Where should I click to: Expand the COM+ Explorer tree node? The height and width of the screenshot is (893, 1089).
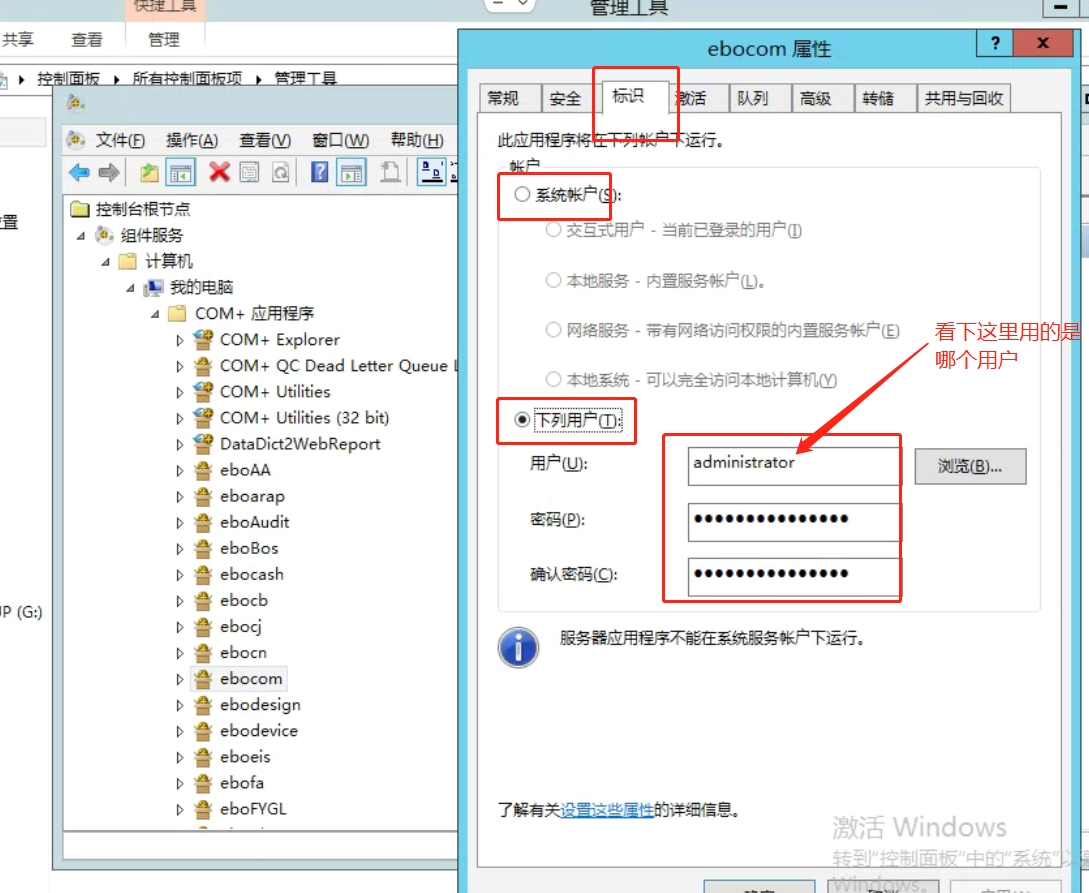pyautogui.click(x=180, y=340)
